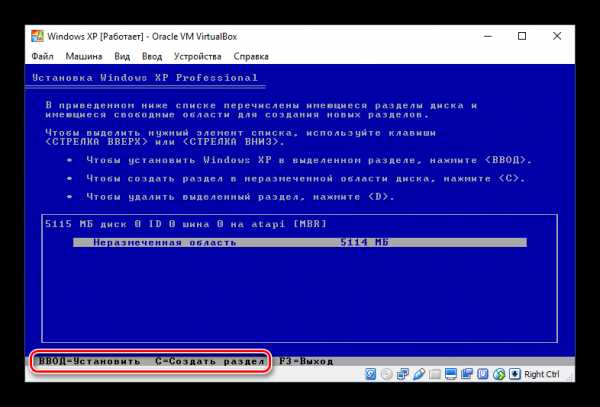Maximize the VirtualBox window
This screenshot has height=407, width=600.
[521, 36]
